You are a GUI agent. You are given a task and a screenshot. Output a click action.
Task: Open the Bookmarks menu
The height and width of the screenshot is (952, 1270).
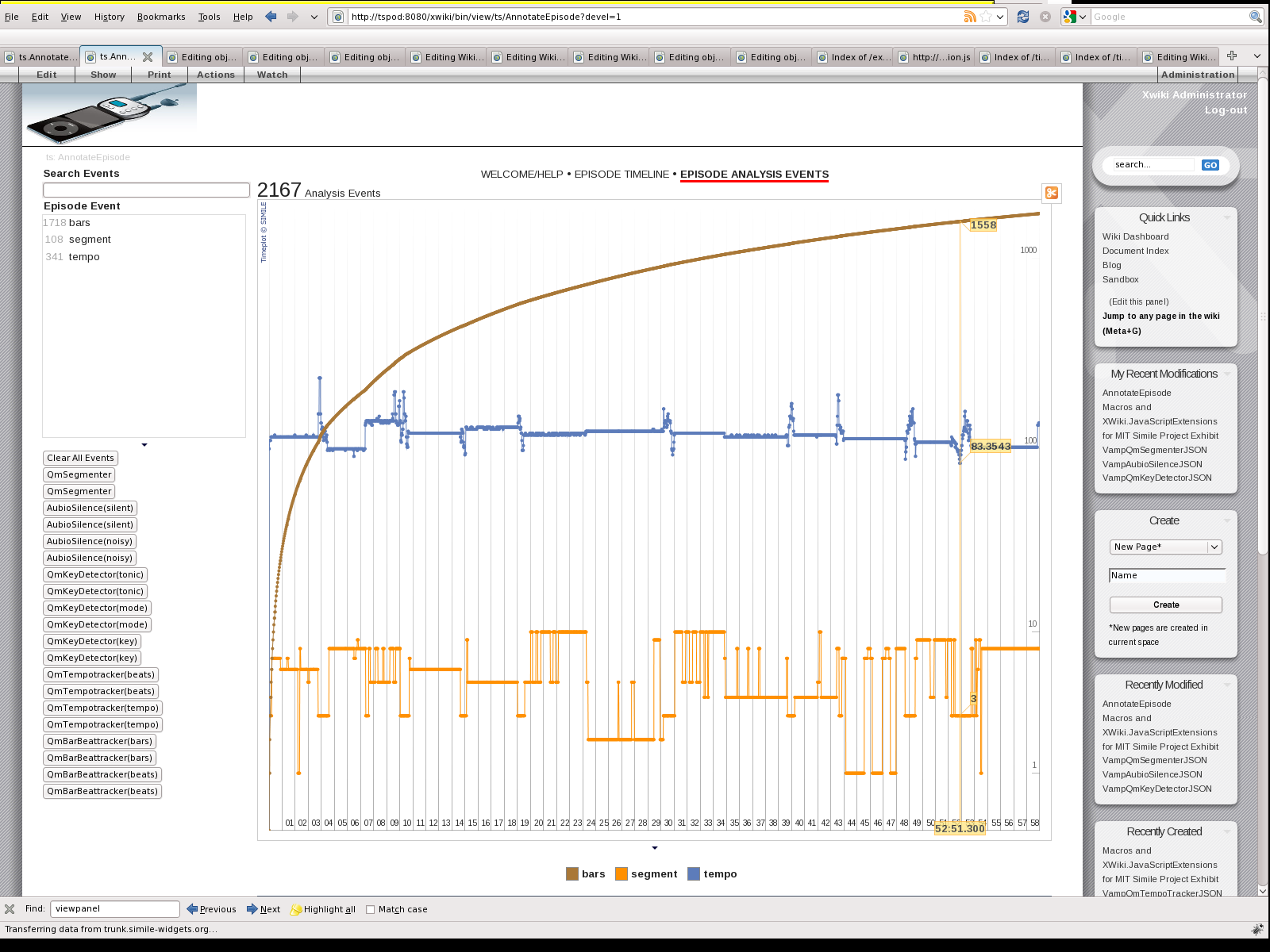pos(161,17)
